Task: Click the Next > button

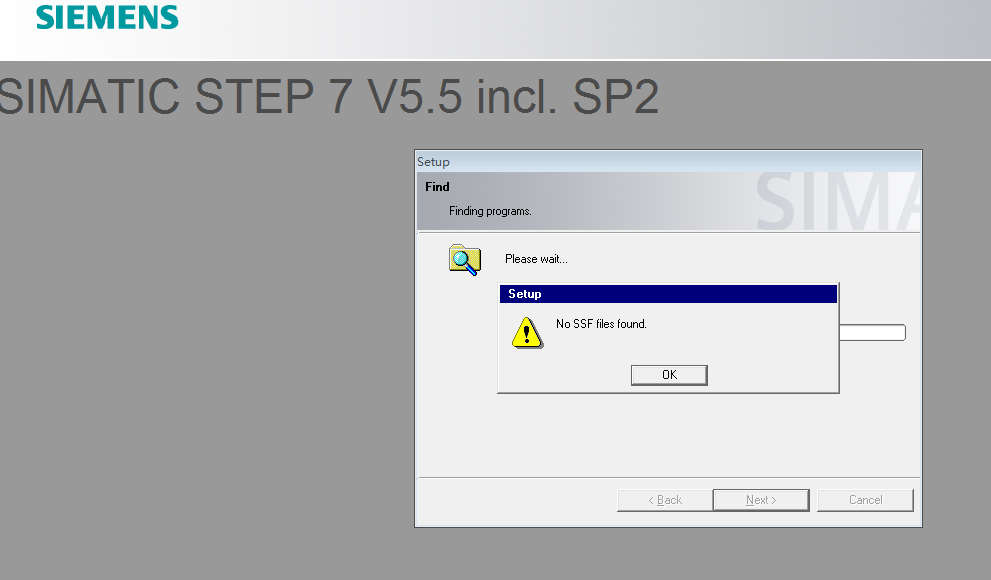Action: [x=761, y=500]
